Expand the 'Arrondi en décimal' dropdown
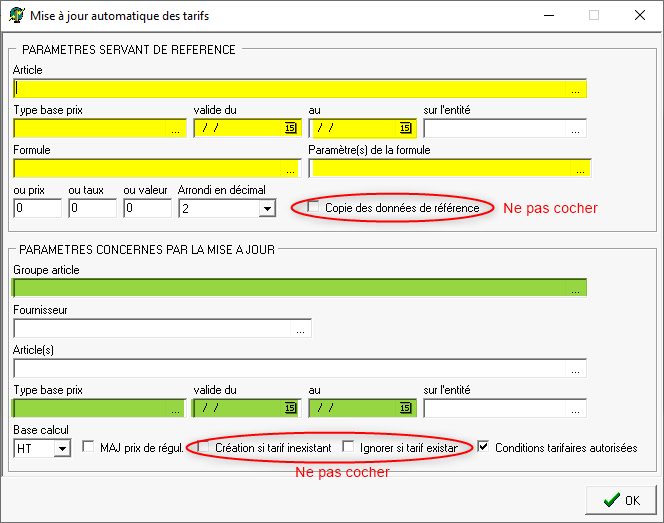This screenshot has height=523, width=664. pos(266,209)
